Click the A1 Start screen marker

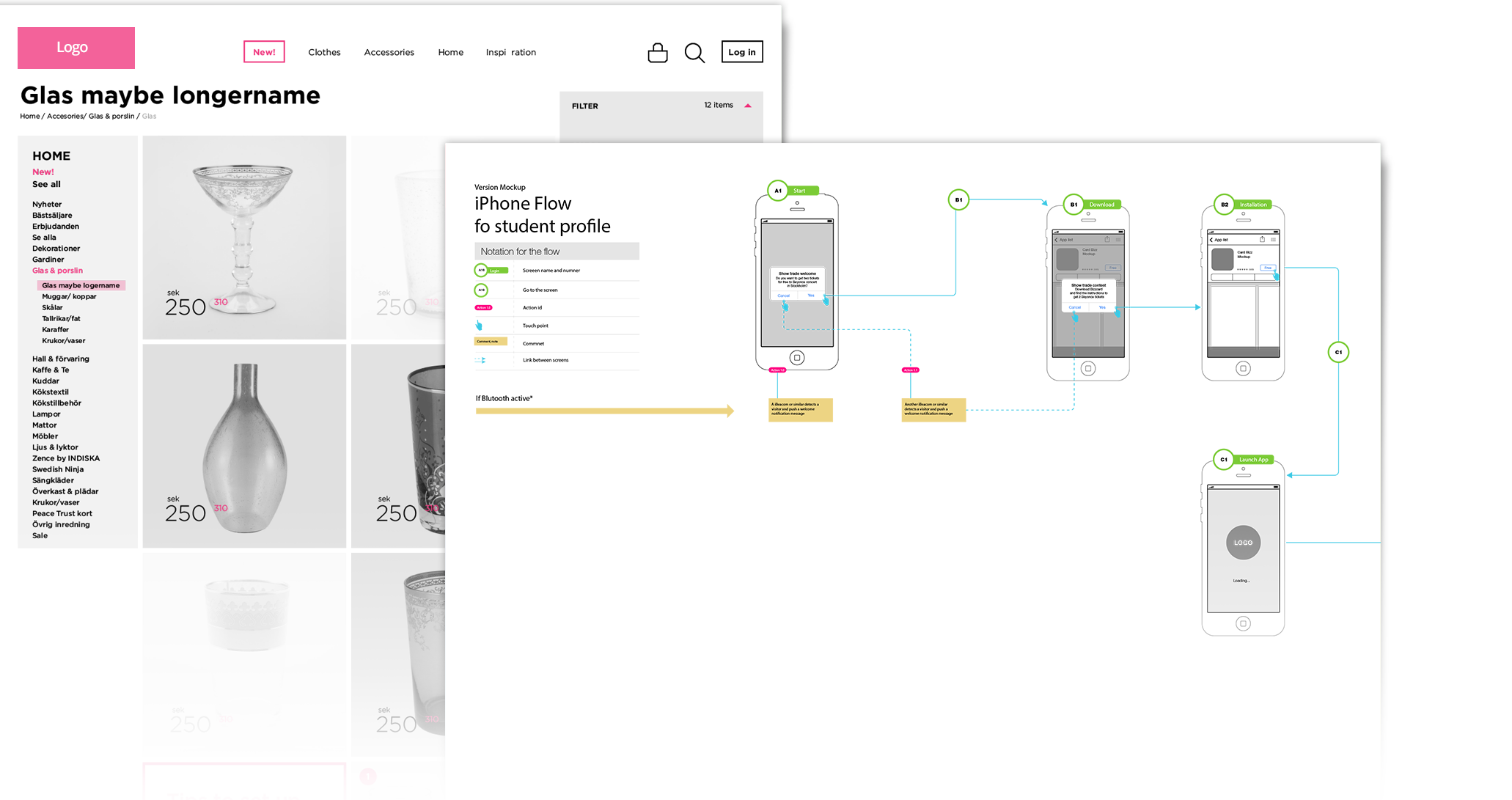coord(793,191)
